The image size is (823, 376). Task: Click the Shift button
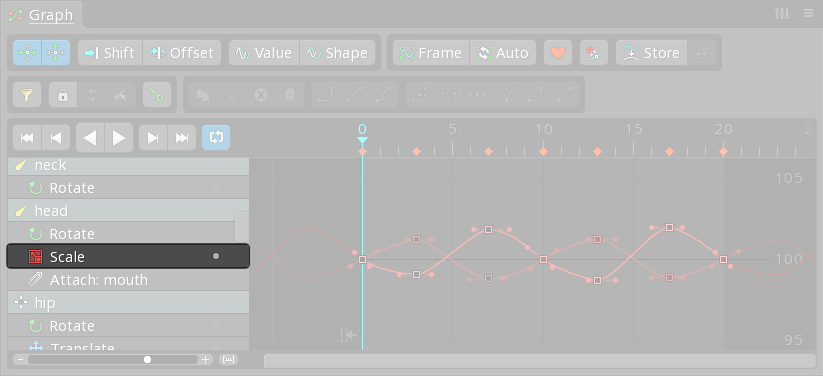[x=110, y=53]
